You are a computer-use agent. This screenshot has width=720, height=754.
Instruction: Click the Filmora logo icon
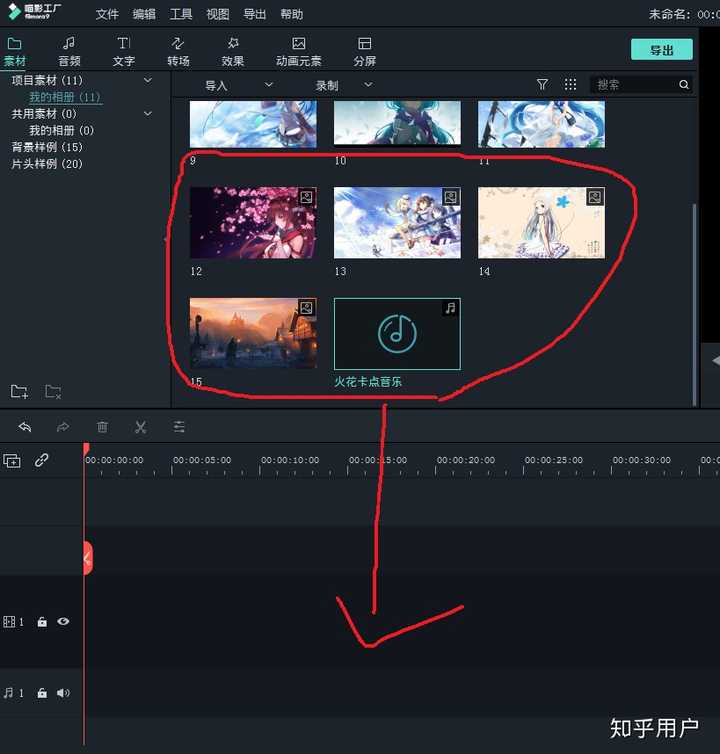click(15, 12)
